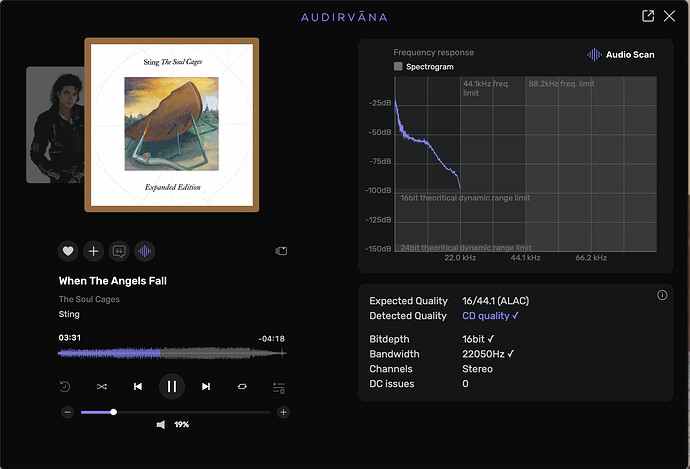The height and width of the screenshot is (469, 690).
Task: Mute audio using the speaker icon
Action: click(161, 425)
